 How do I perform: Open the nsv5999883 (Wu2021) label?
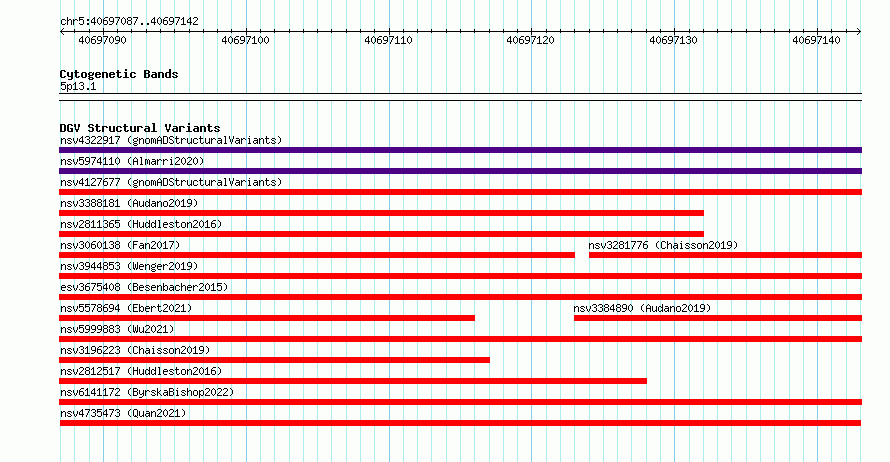(117, 329)
